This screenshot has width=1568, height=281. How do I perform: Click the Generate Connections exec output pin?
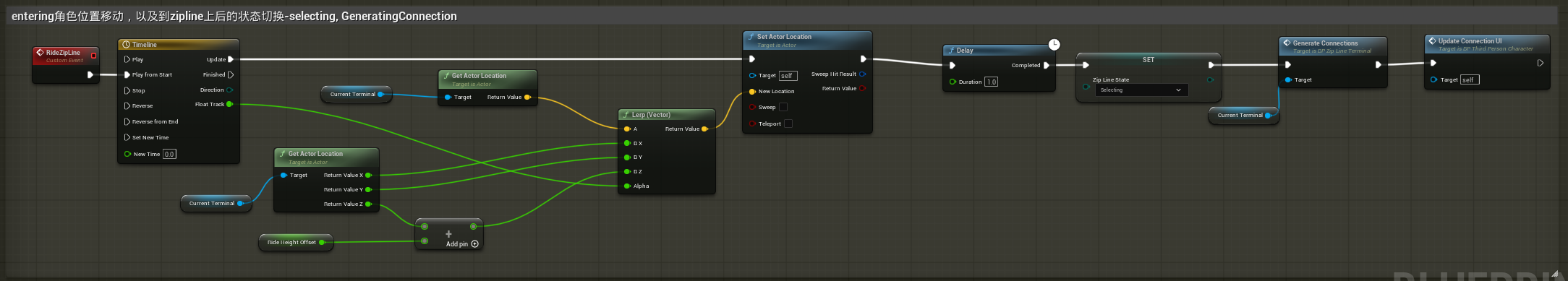[1378, 64]
